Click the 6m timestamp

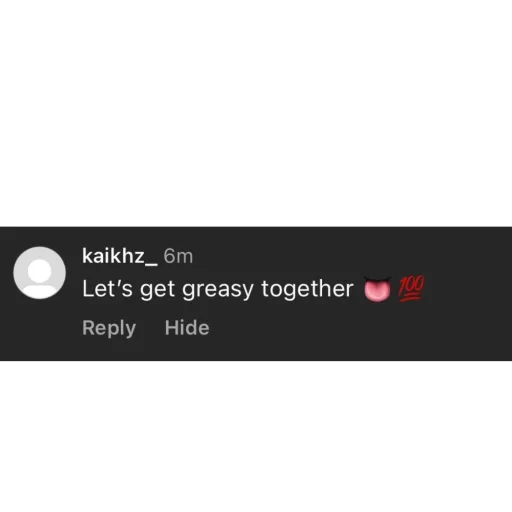coord(178,256)
